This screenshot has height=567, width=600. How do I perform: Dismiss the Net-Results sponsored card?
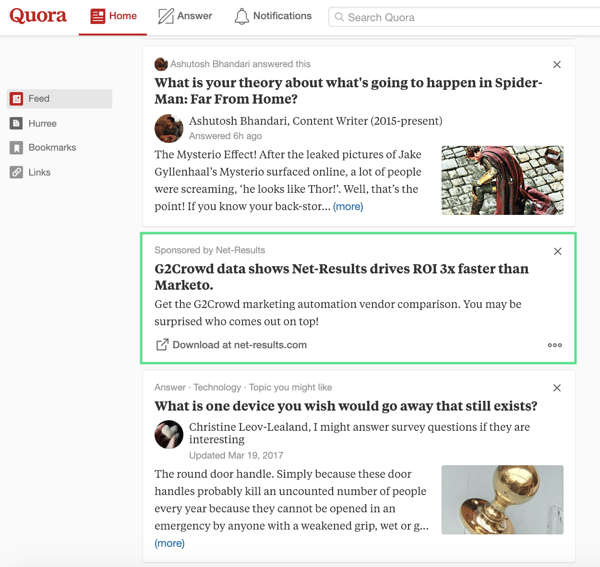558,251
